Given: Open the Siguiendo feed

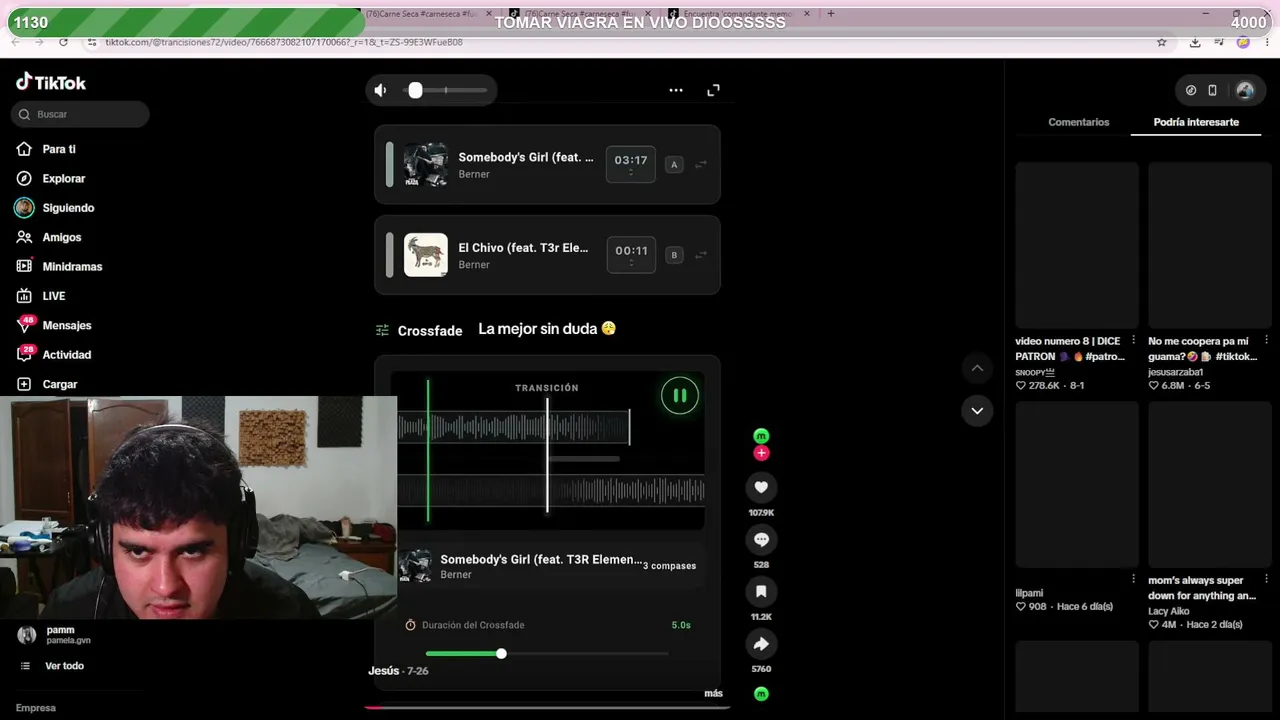Looking at the screenshot, I should (x=68, y=208).
